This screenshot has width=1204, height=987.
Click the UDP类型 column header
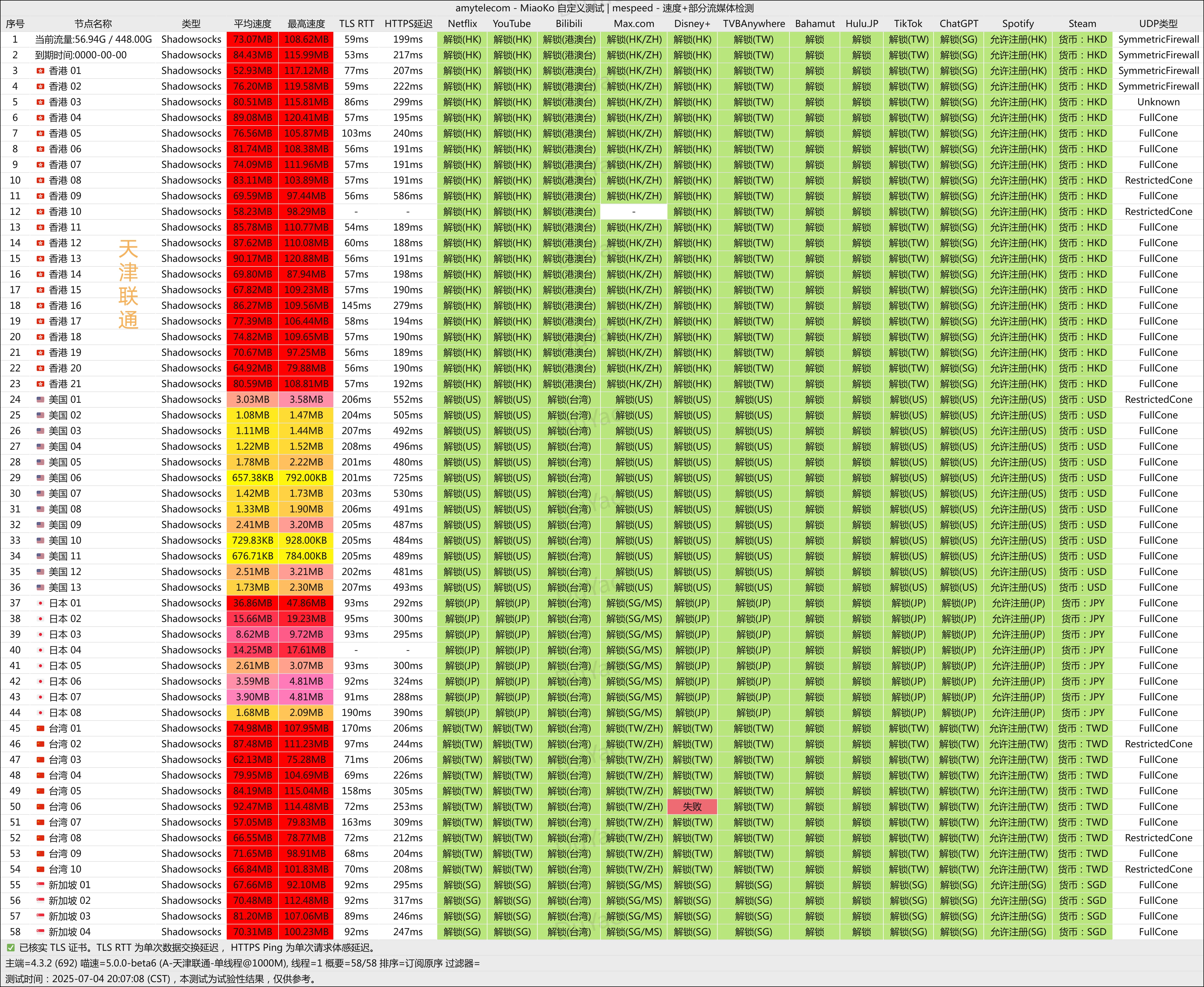coord(1159,24)
